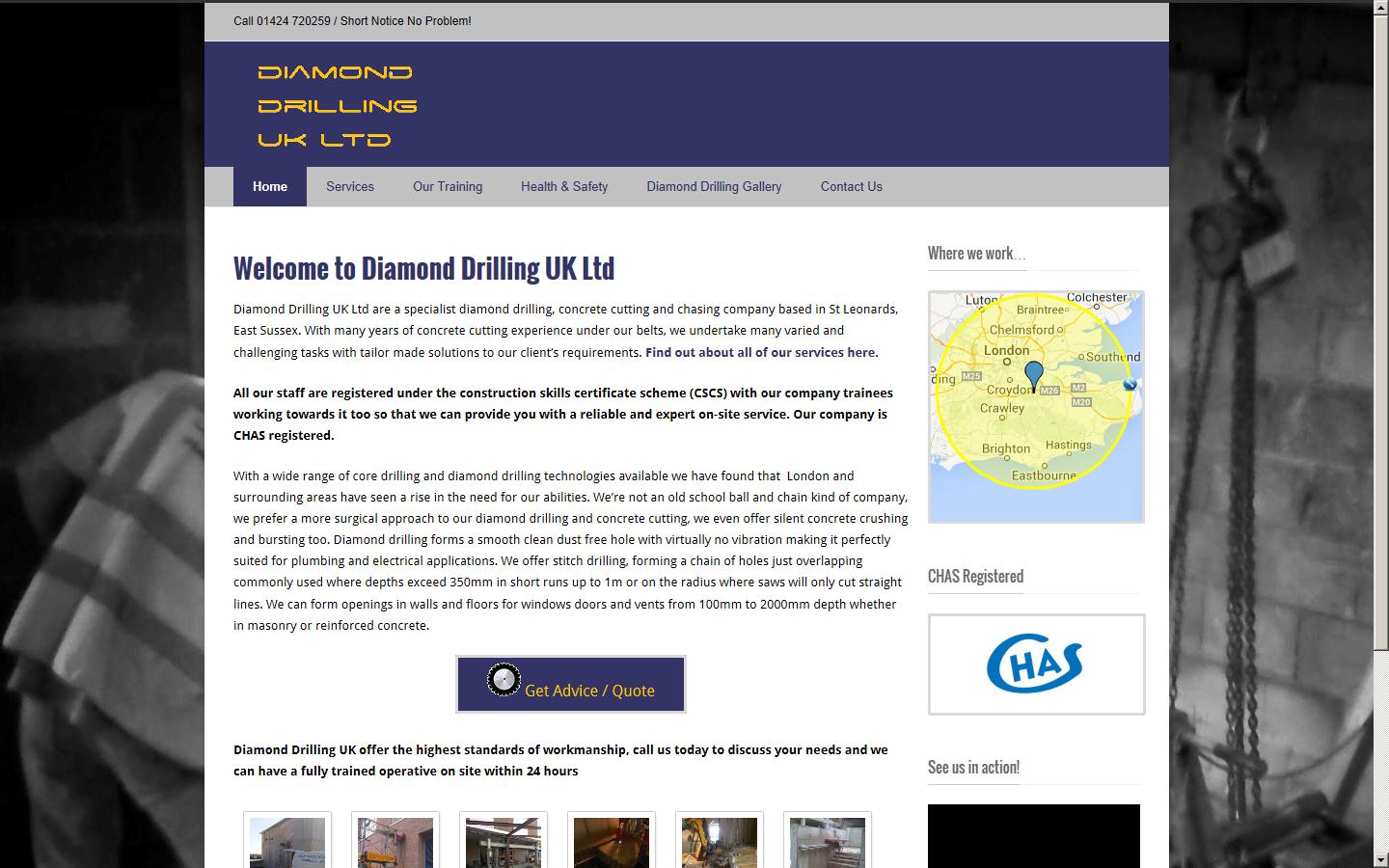Switch to the Our Training tab
The width and height of the screenshot is (1389, 868).
(x=448, y=186)
